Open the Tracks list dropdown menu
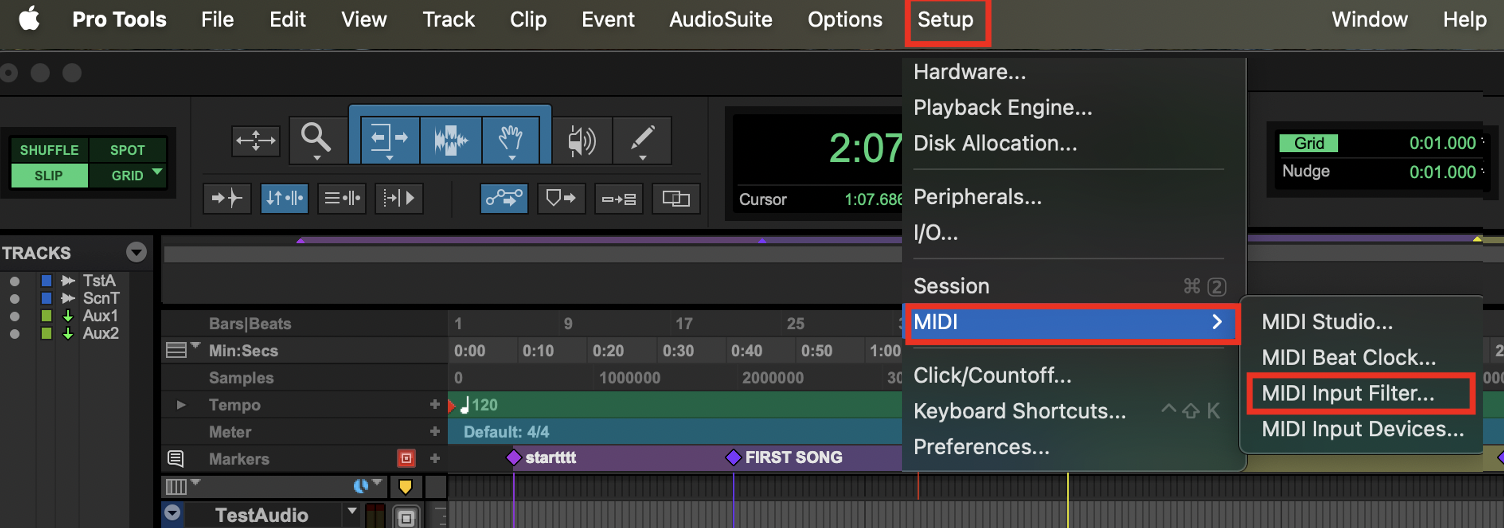Image resolution: width=1504 pixels, height=528 pixels. coord(136,252)
